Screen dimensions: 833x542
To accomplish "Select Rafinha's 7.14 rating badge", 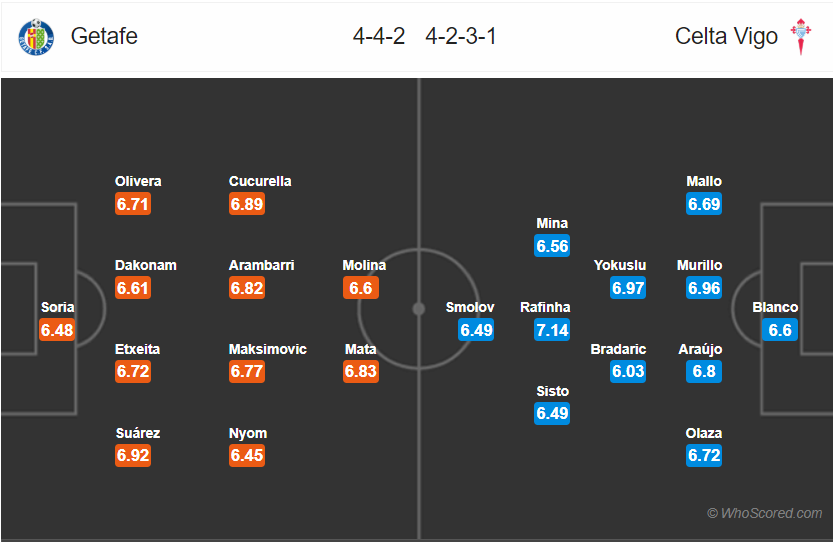I will point(552,330).
